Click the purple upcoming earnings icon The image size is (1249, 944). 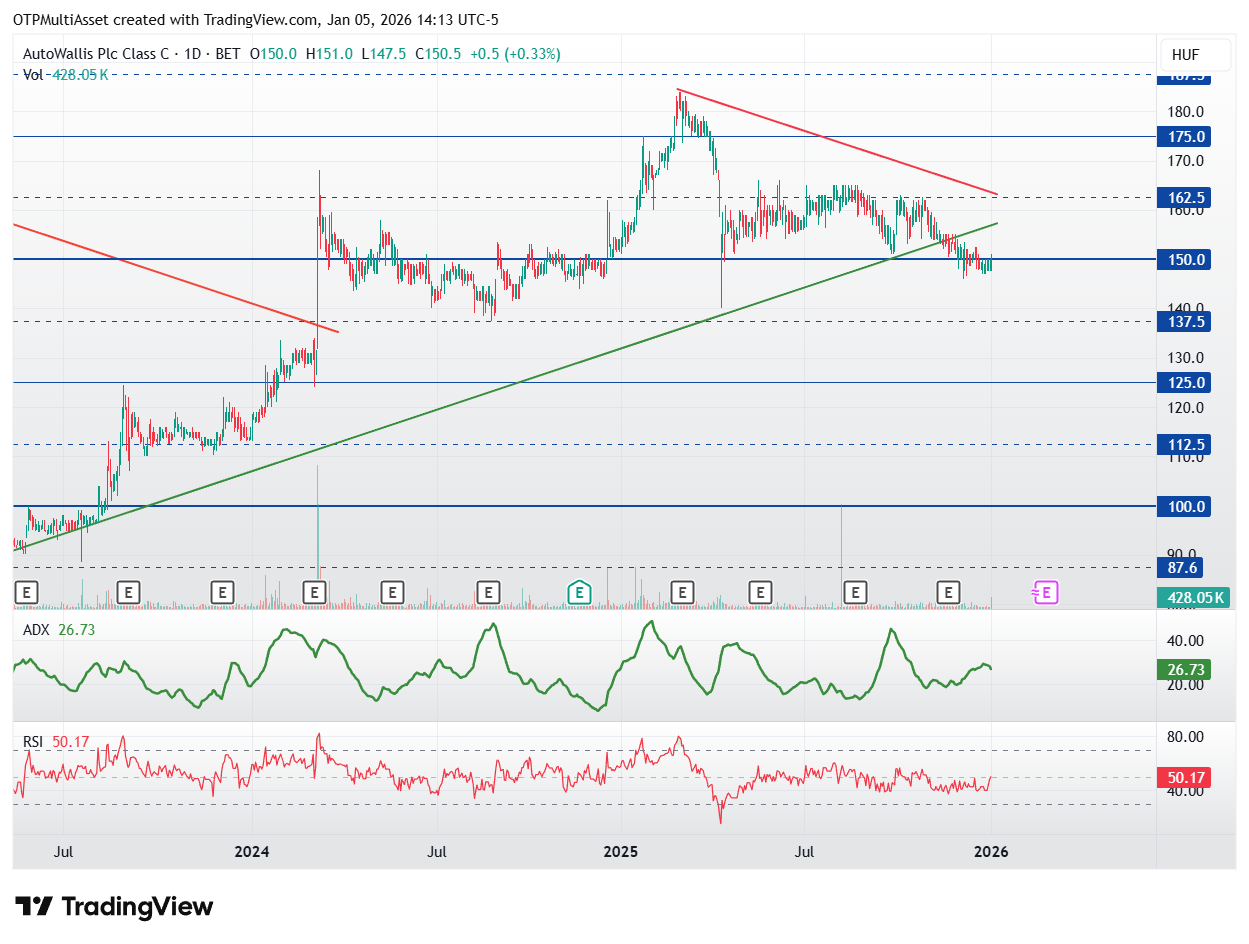point(1045,593)
